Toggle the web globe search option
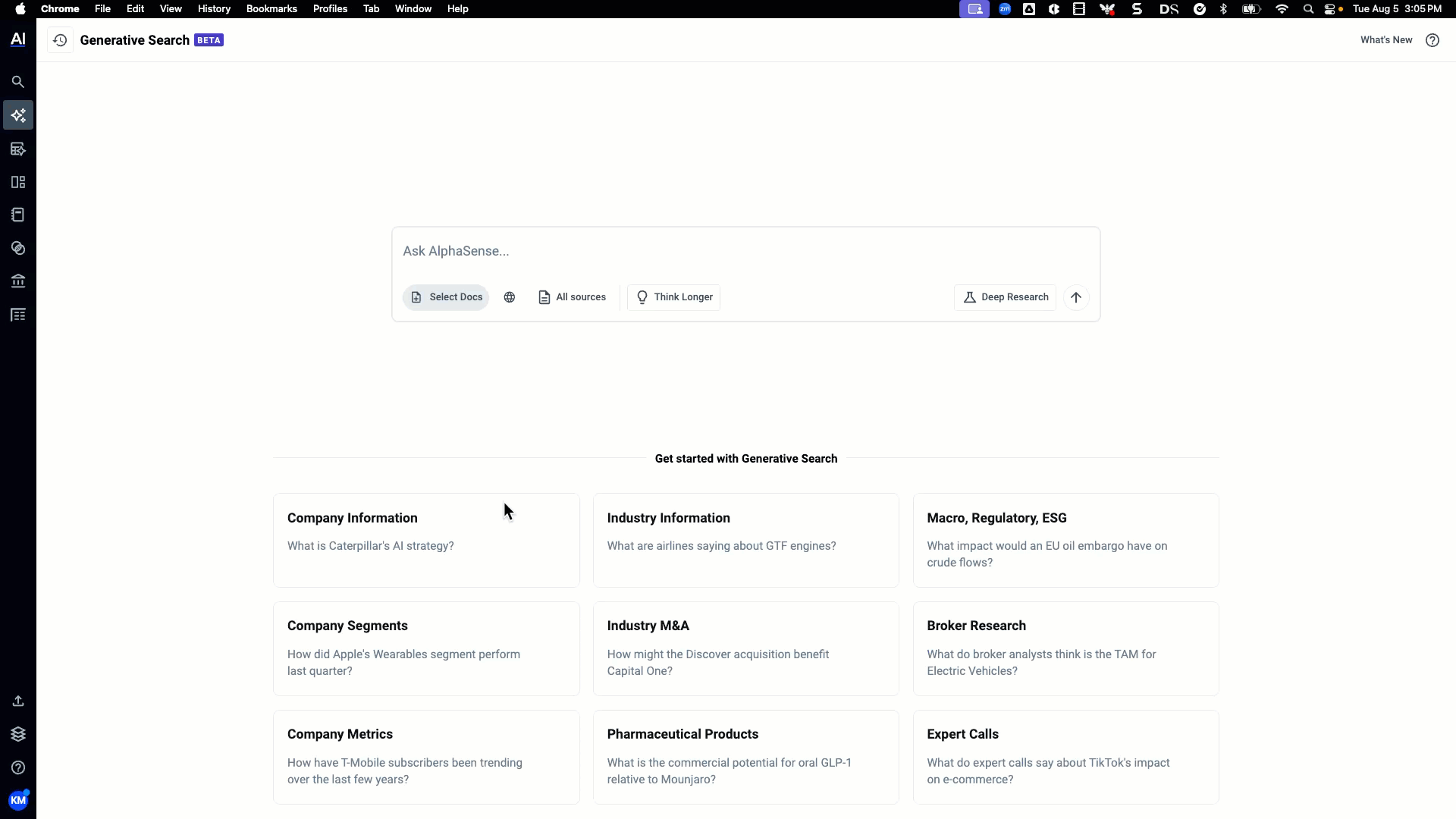 click(510, 297)
